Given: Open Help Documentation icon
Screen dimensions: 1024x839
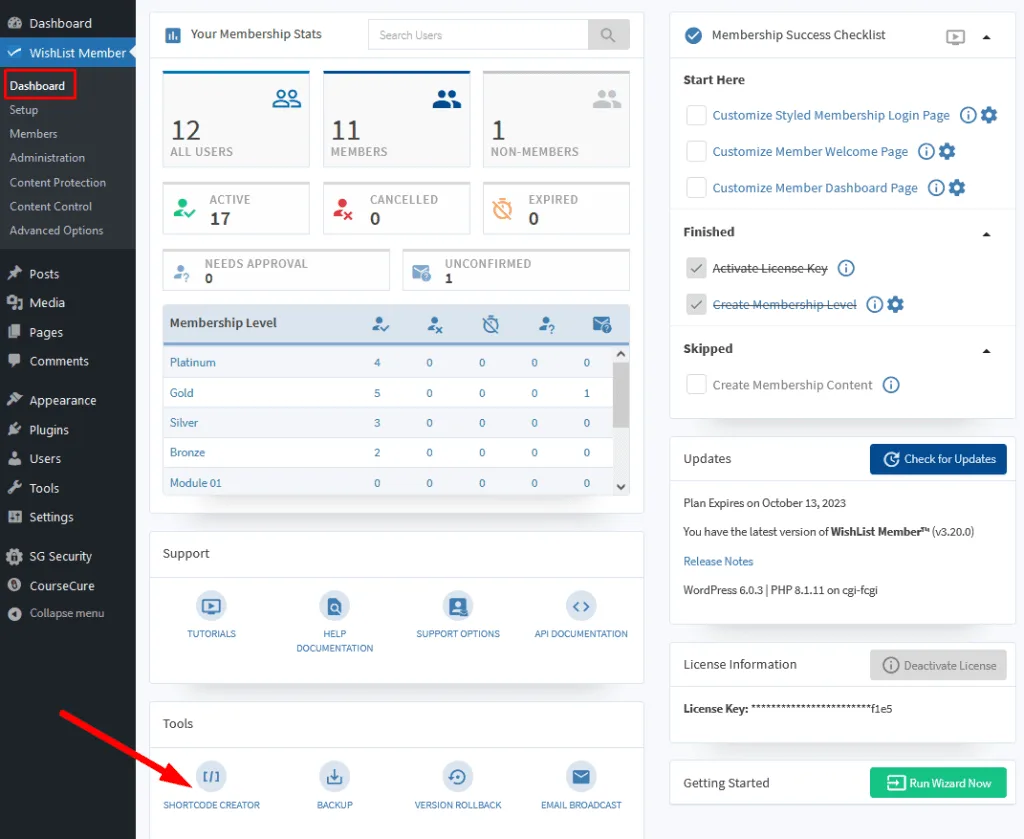Looking at the screenshot, I should pos(334,607).
